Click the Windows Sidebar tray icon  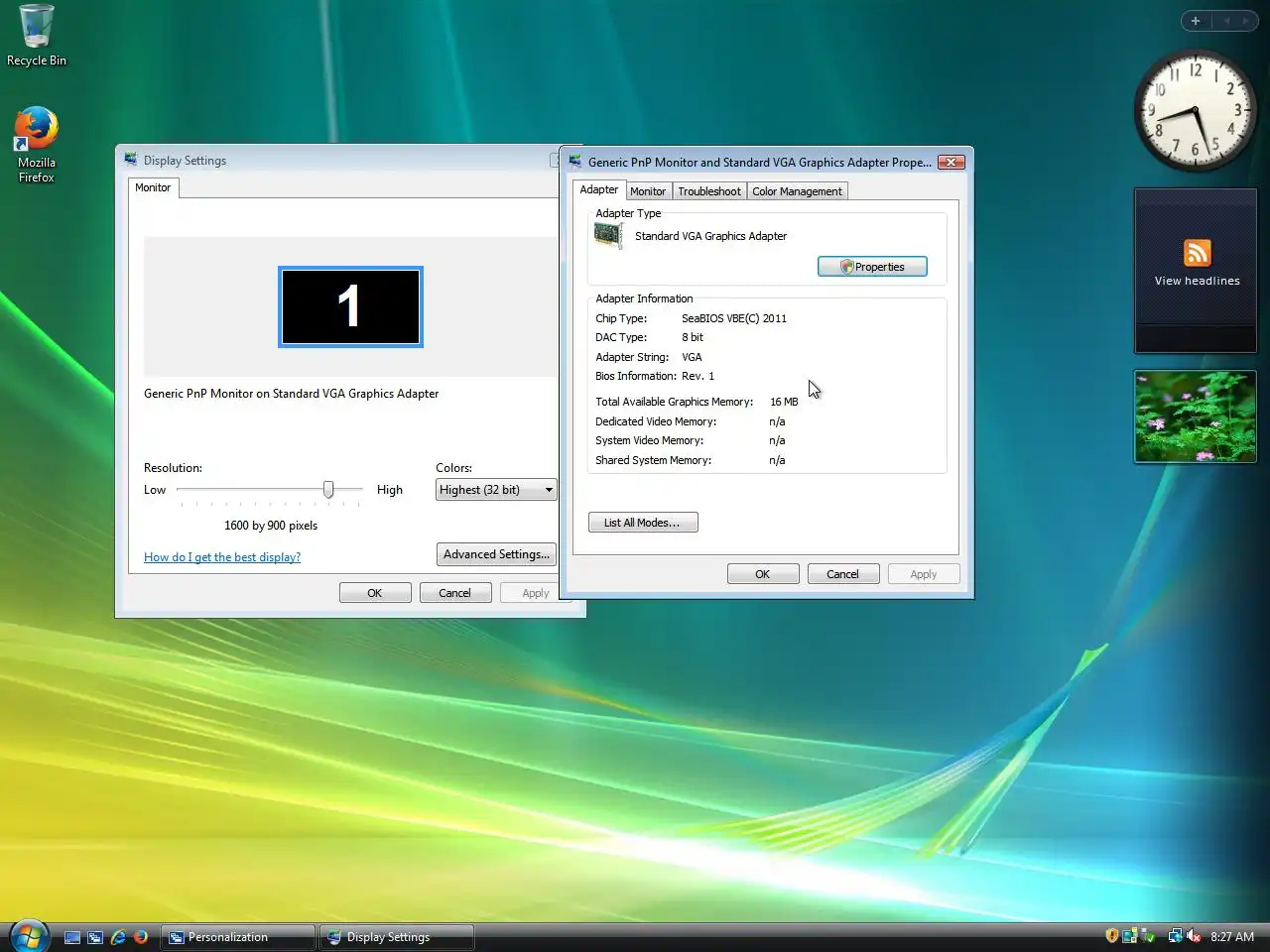tap(1129, 936)
